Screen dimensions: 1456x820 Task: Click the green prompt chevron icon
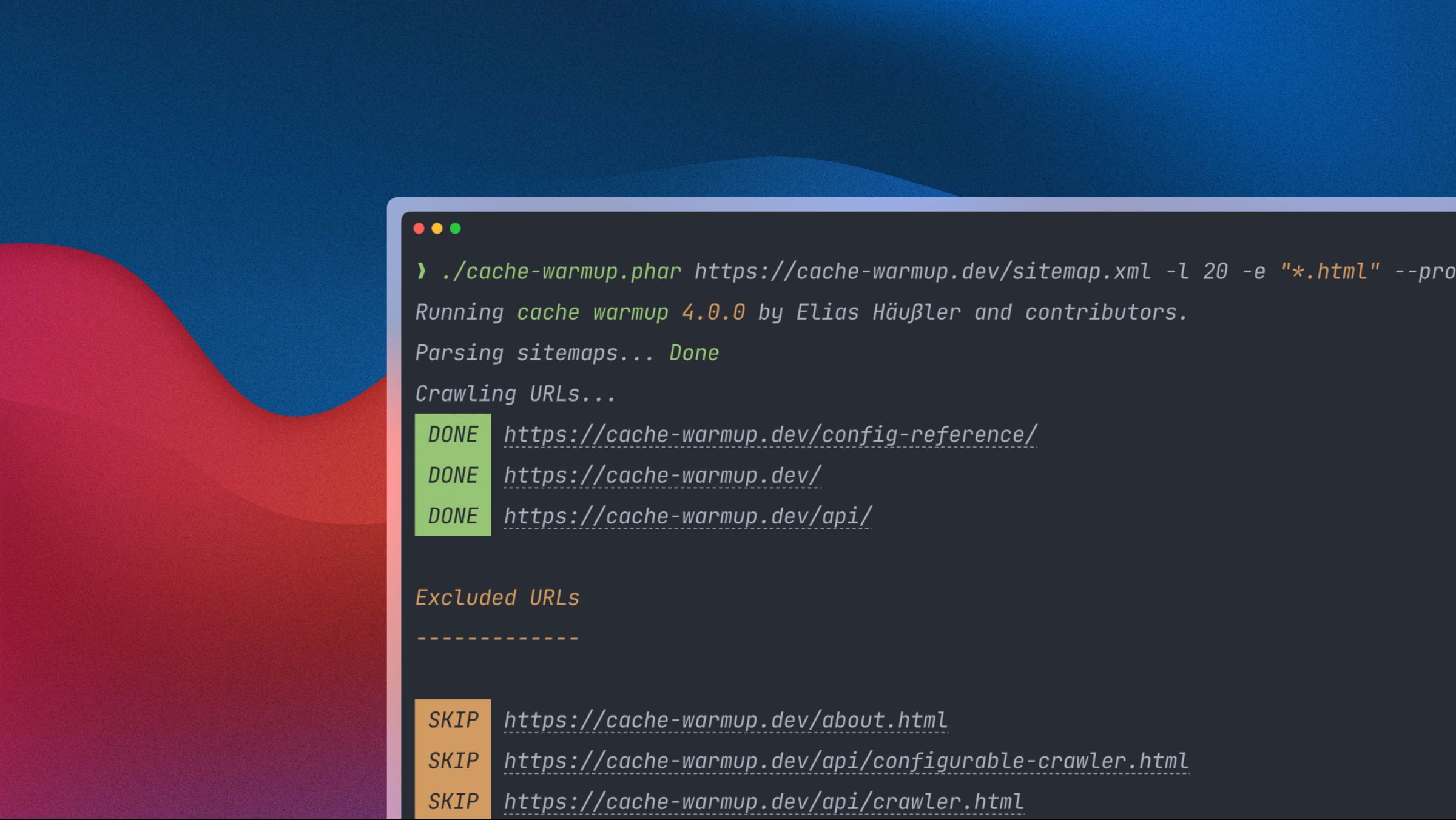pos(421,271)
